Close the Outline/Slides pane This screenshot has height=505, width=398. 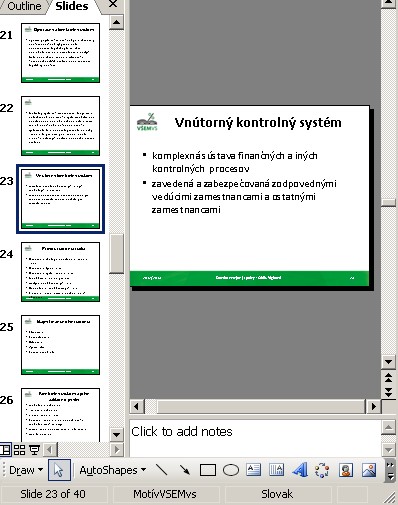(113, 4)
